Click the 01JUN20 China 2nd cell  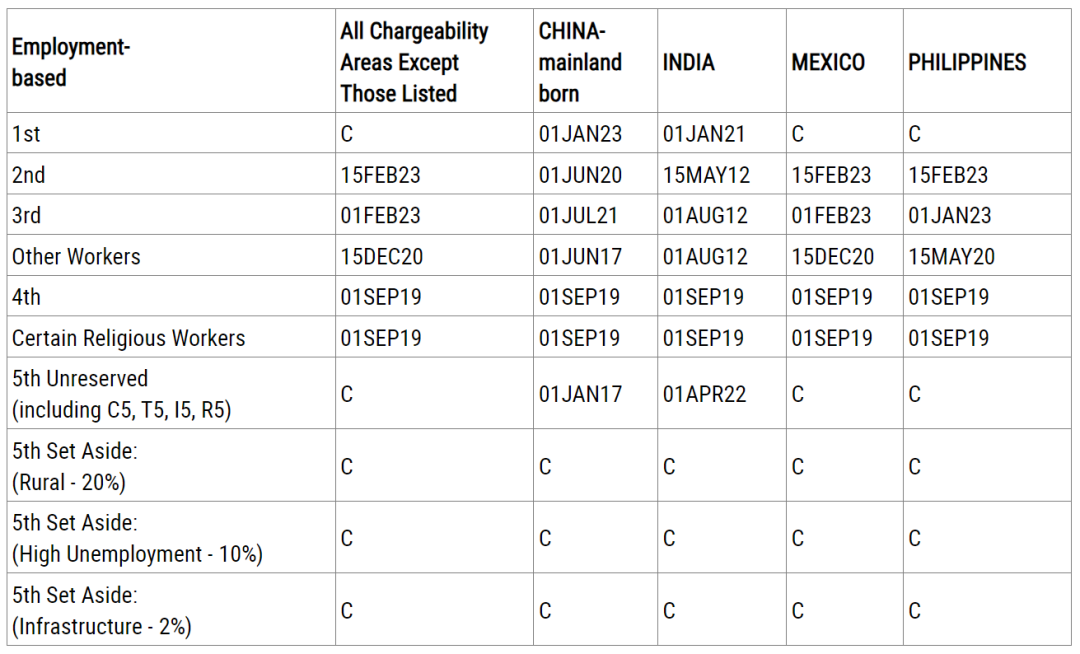click(x=580, y=175)
